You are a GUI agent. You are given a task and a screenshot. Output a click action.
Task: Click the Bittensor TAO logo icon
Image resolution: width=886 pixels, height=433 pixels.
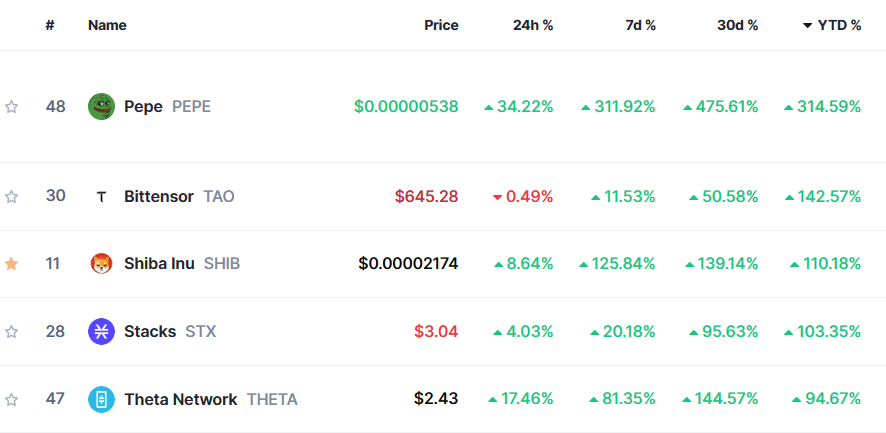click(101, 196)
